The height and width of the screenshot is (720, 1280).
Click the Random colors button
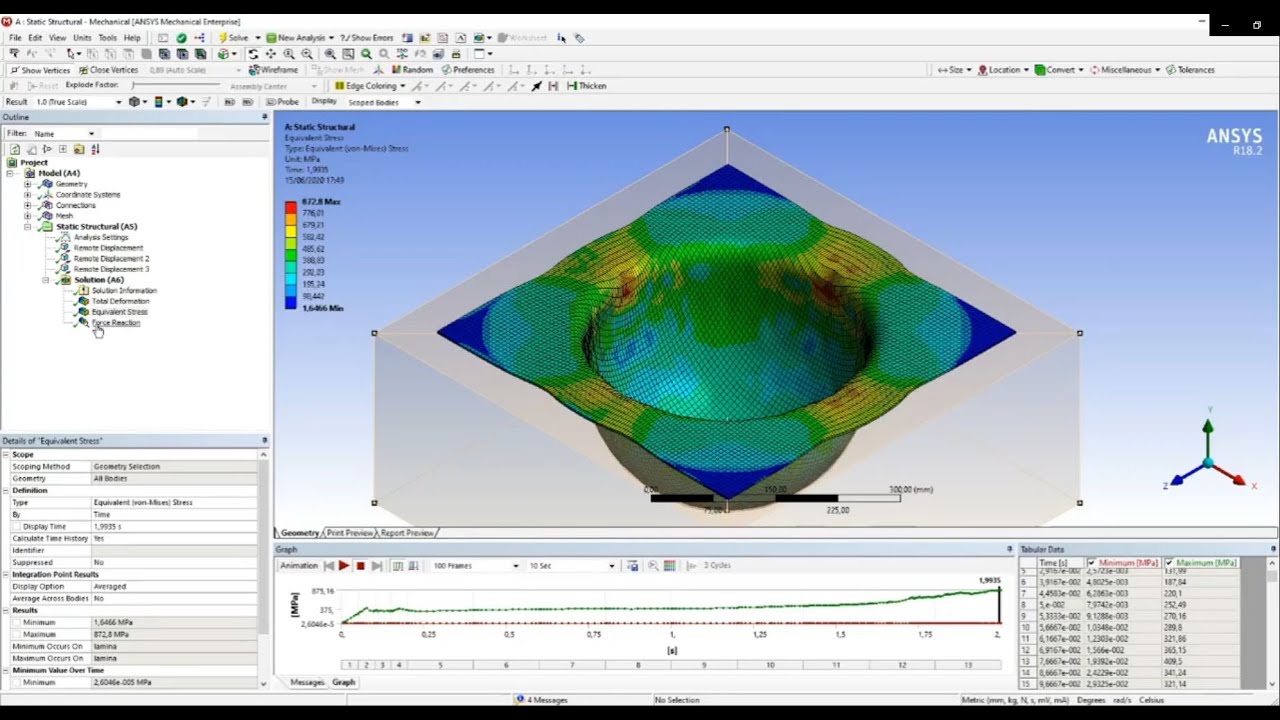pyautogui.click(x=412, y=70)
